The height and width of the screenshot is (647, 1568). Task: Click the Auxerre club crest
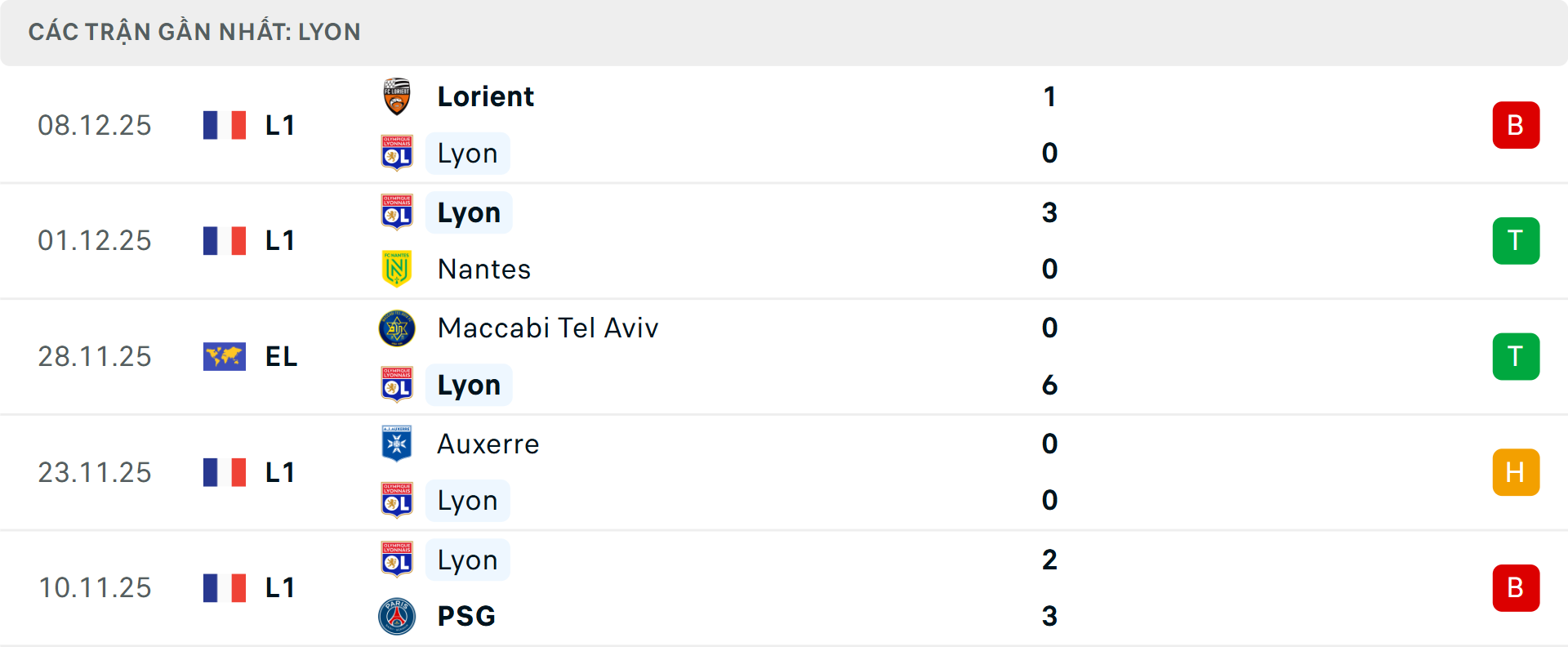(x=397, y=444)
